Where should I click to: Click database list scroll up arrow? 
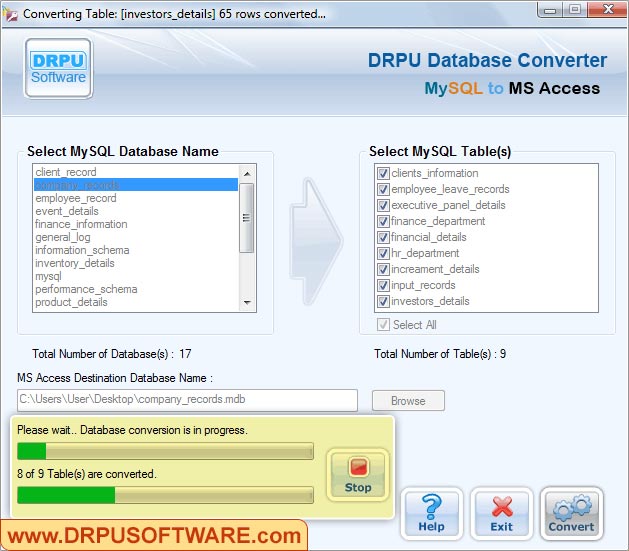coord(247,174)
